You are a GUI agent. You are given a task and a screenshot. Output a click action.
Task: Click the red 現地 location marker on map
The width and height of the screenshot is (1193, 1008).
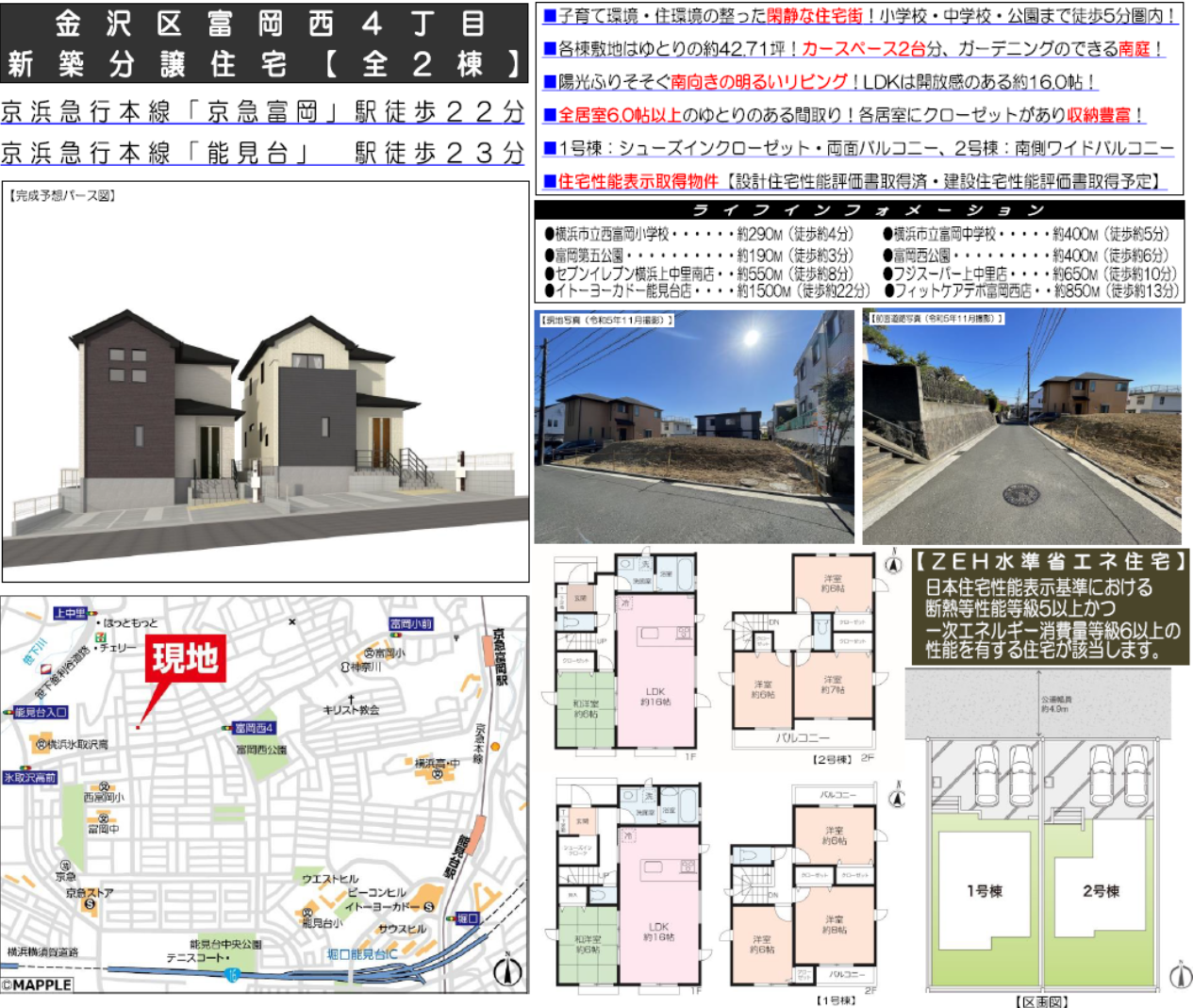point(185,659)
